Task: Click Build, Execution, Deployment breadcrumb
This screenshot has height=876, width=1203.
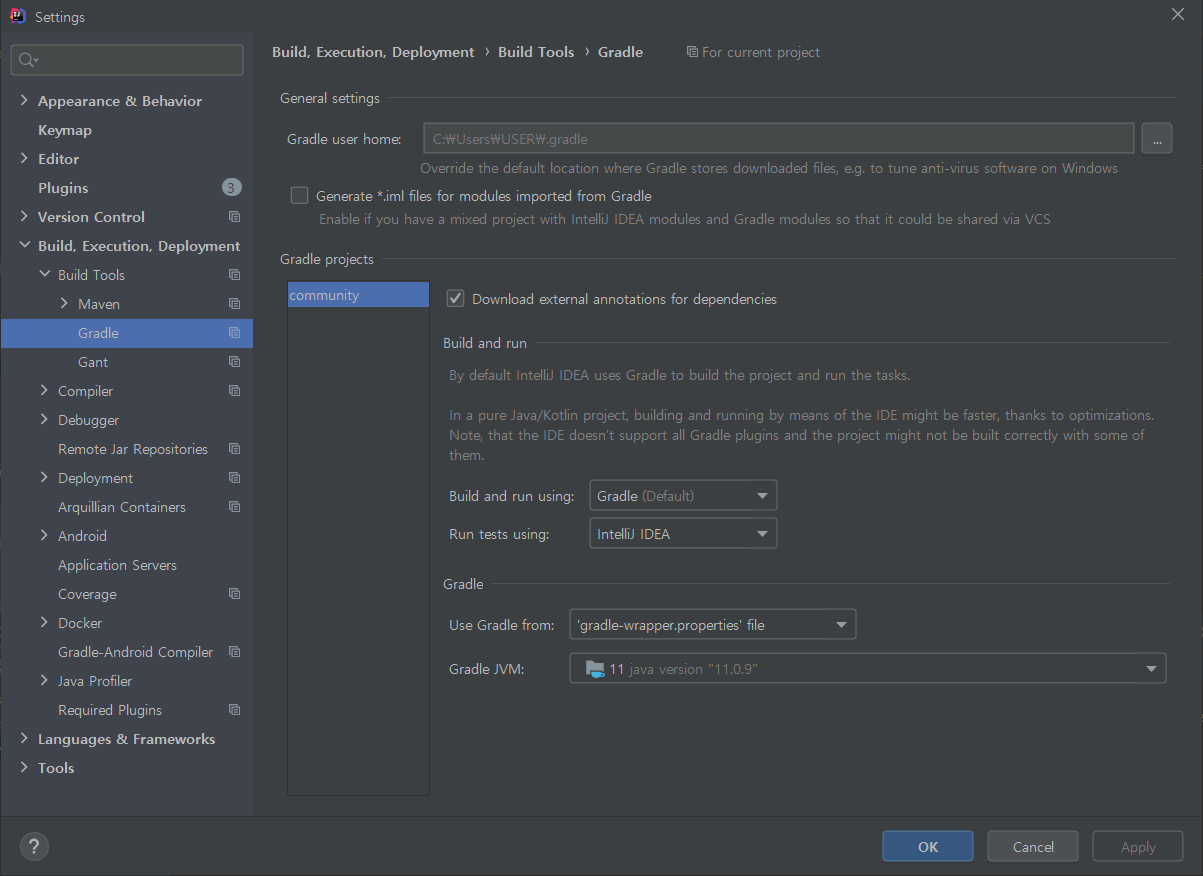Action: (x=373, y=52)
